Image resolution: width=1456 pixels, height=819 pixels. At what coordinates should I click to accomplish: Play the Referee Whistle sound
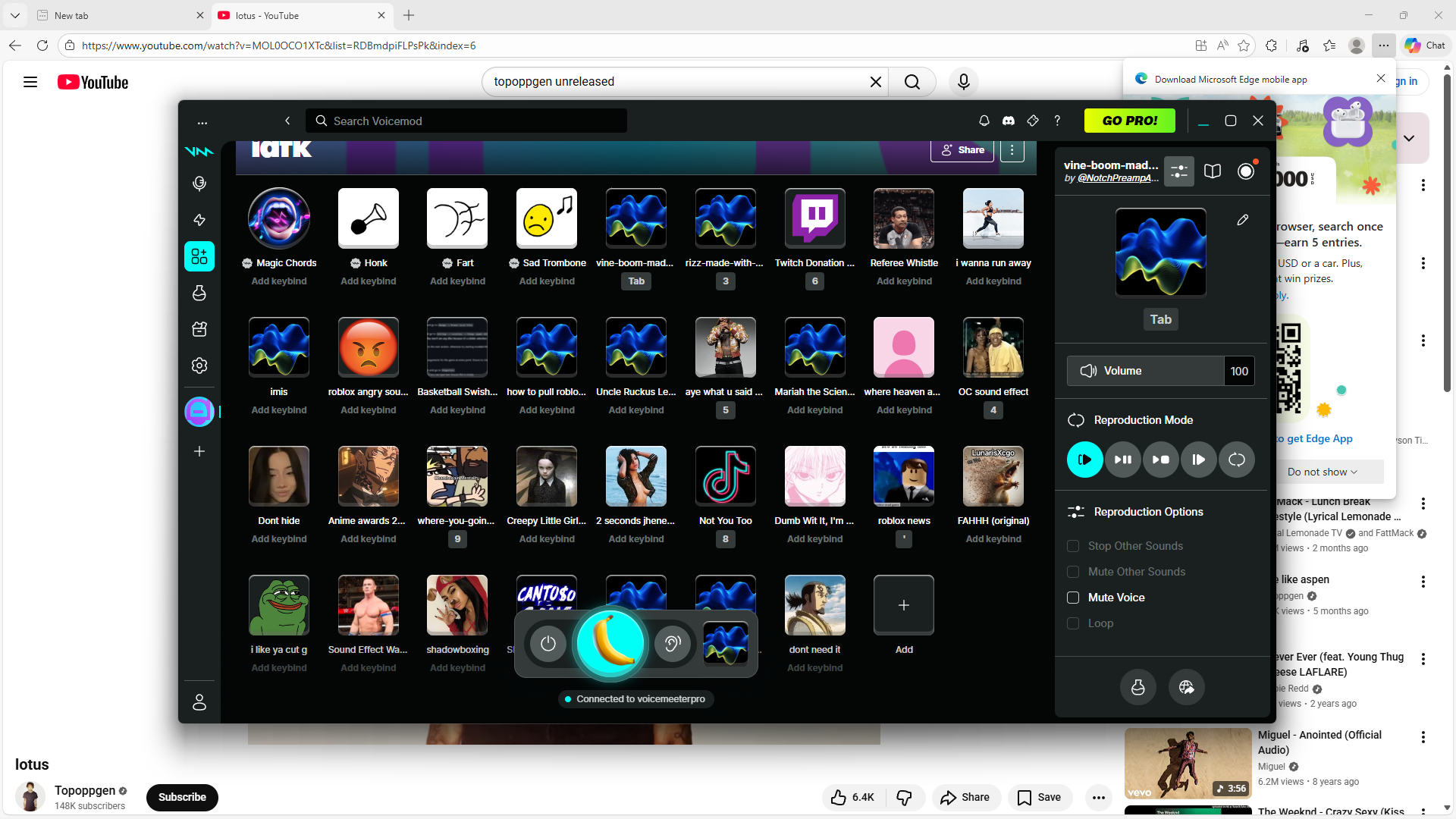coord(904,218)
